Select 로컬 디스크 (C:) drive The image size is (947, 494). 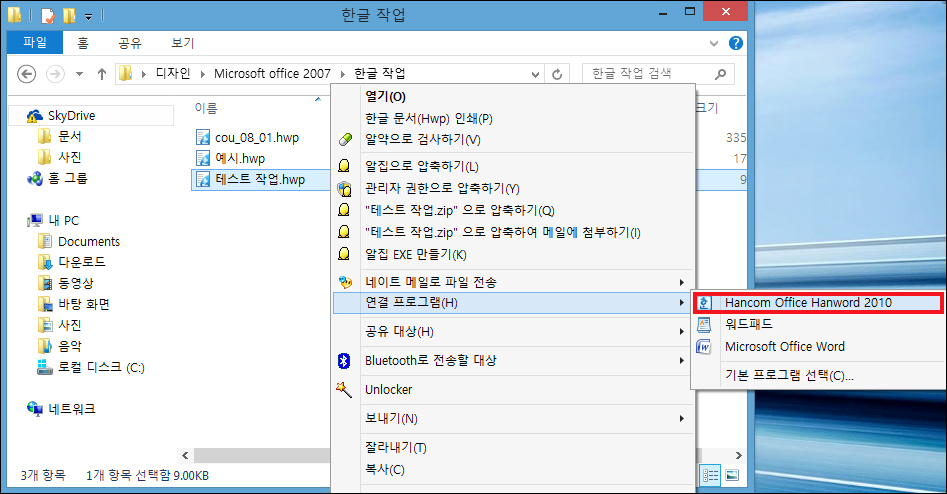pyautogui.click(x=101, y=367)
